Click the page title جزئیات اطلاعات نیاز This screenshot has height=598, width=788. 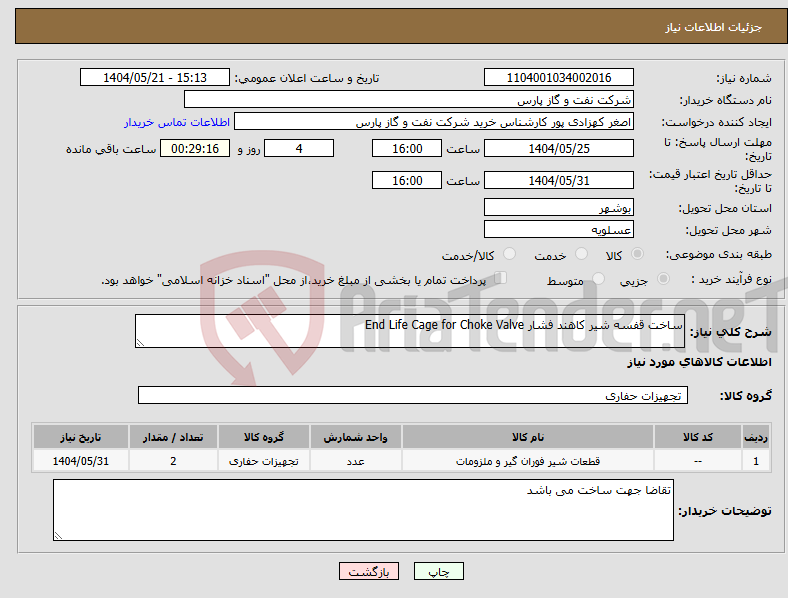pos(714,27)
